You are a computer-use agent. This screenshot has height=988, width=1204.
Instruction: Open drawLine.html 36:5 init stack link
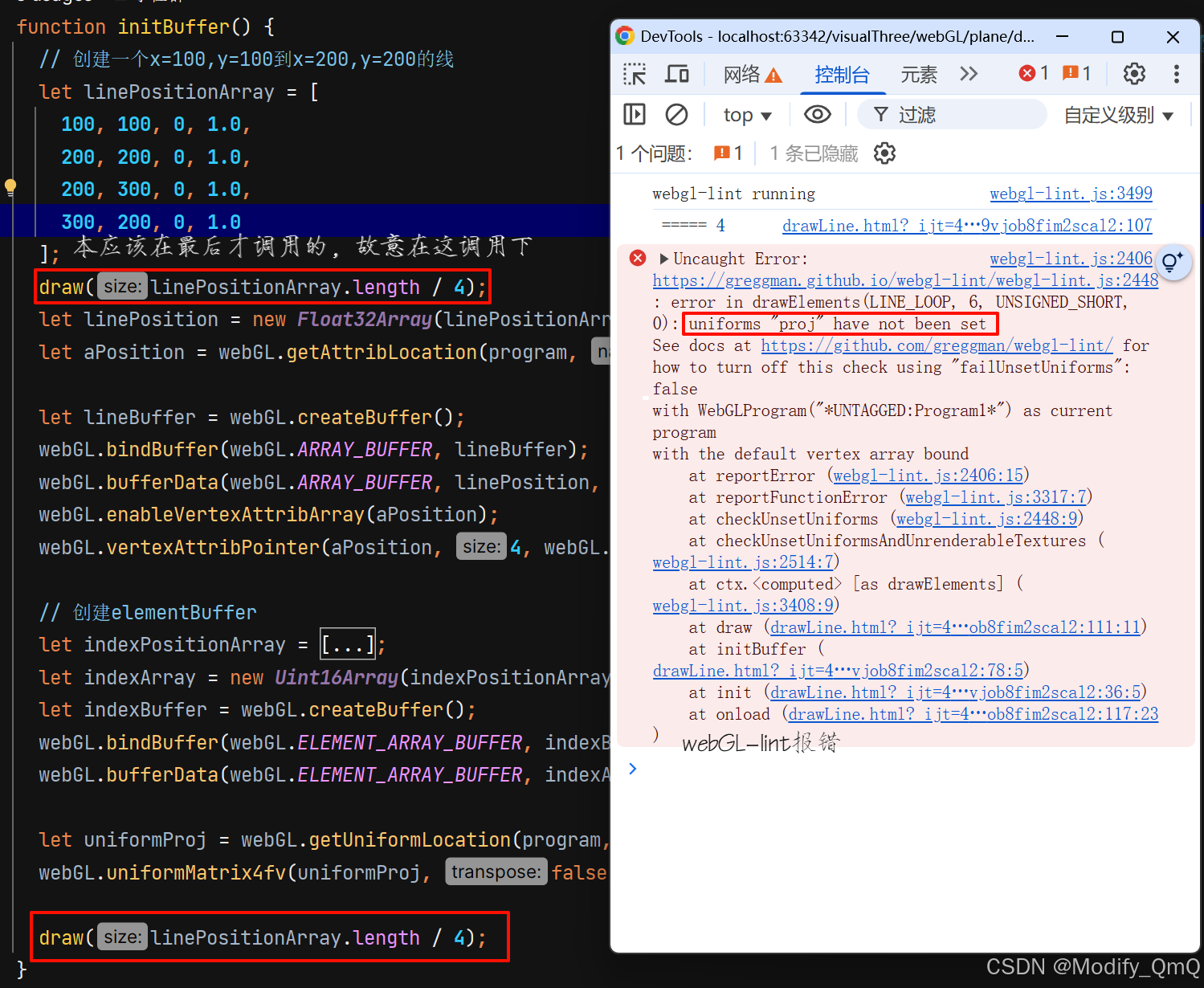click(x=956, y=692)
